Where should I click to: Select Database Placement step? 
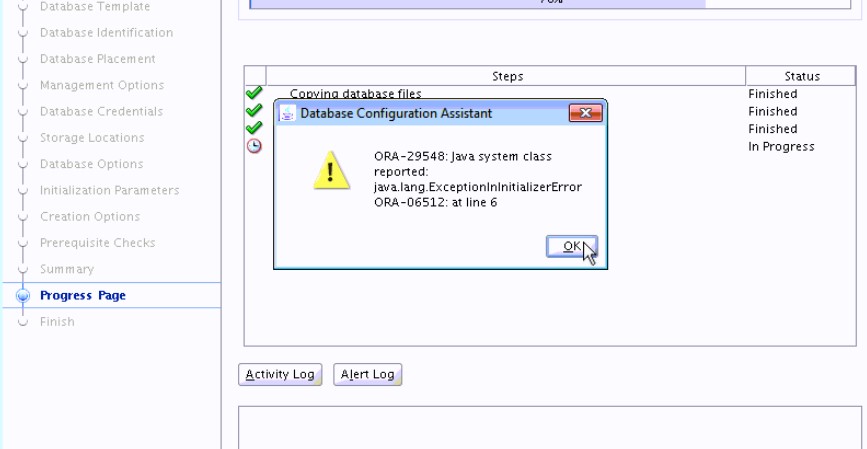click(x=98, y=59)
